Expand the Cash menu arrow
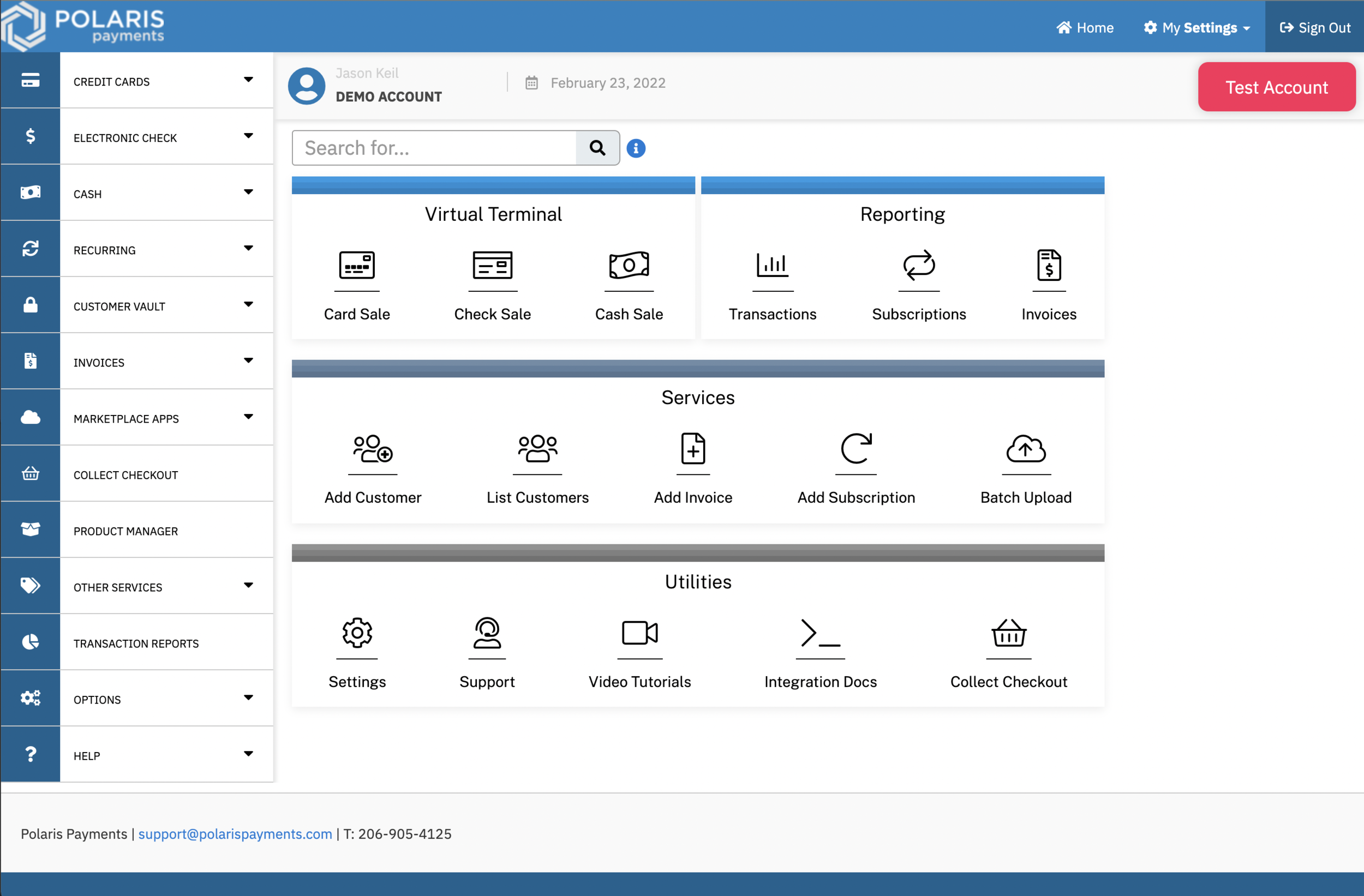 [248, 192]
